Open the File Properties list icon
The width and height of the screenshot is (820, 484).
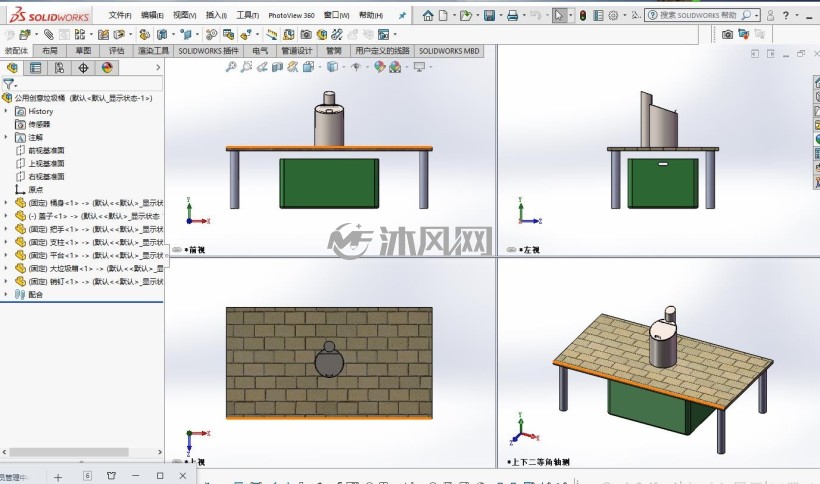pos(598,16)
